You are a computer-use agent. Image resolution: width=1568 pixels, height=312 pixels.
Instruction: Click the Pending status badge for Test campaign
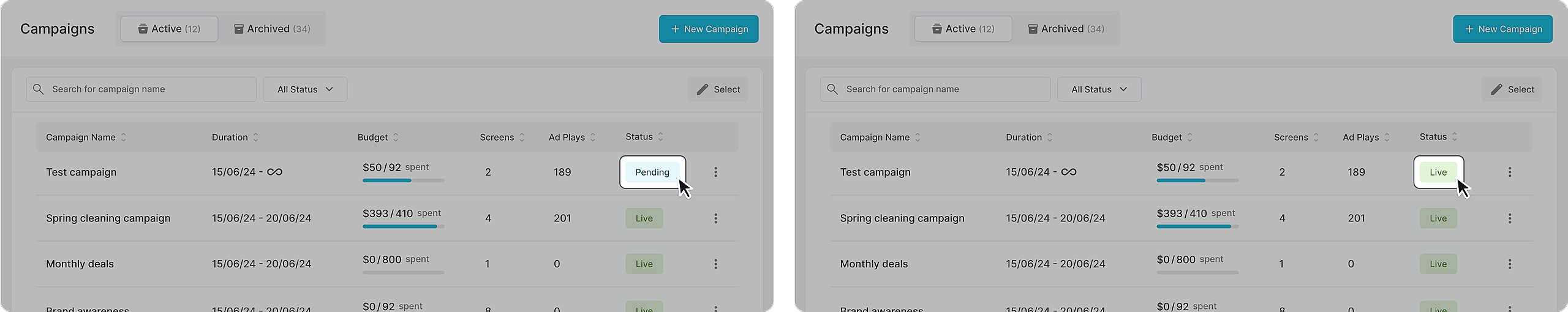point(652,173)
